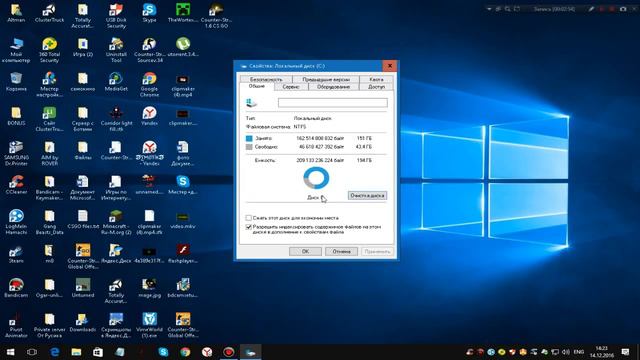Open Bandicam desktop shortcut

16,288
